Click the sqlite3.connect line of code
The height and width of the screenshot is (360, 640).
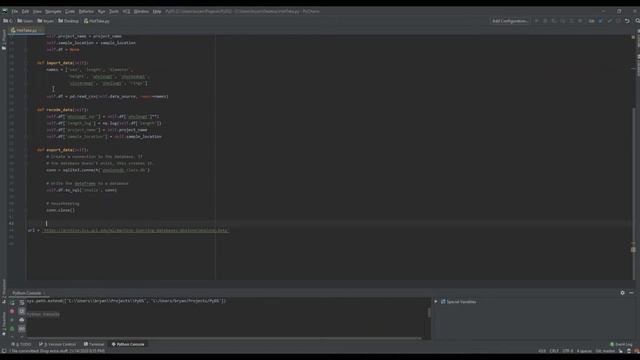click(98, 170)
